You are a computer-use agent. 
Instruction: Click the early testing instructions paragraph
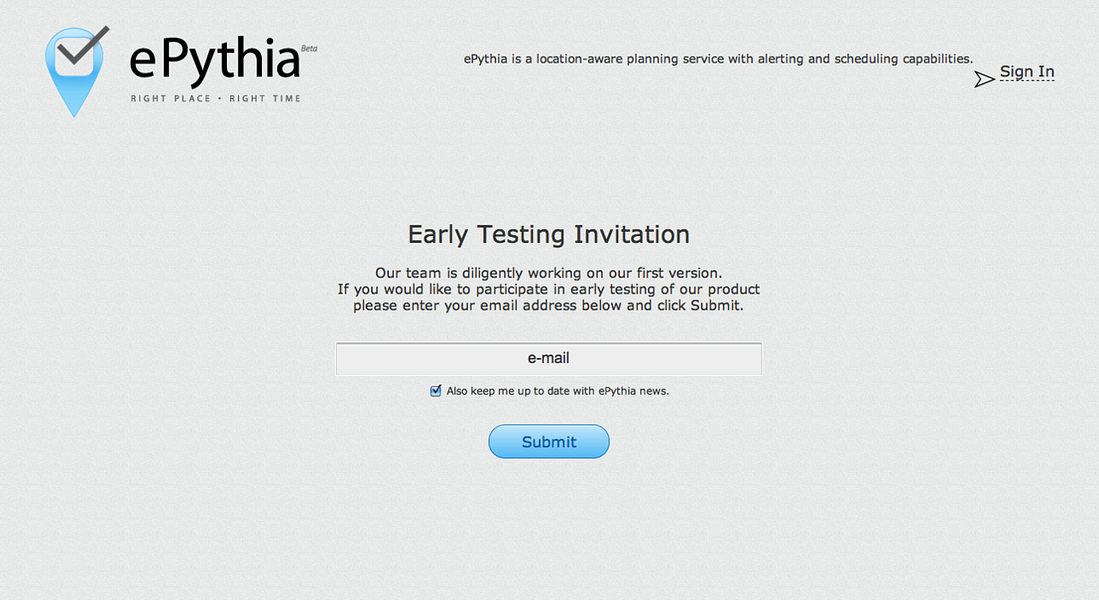point(548,289)
